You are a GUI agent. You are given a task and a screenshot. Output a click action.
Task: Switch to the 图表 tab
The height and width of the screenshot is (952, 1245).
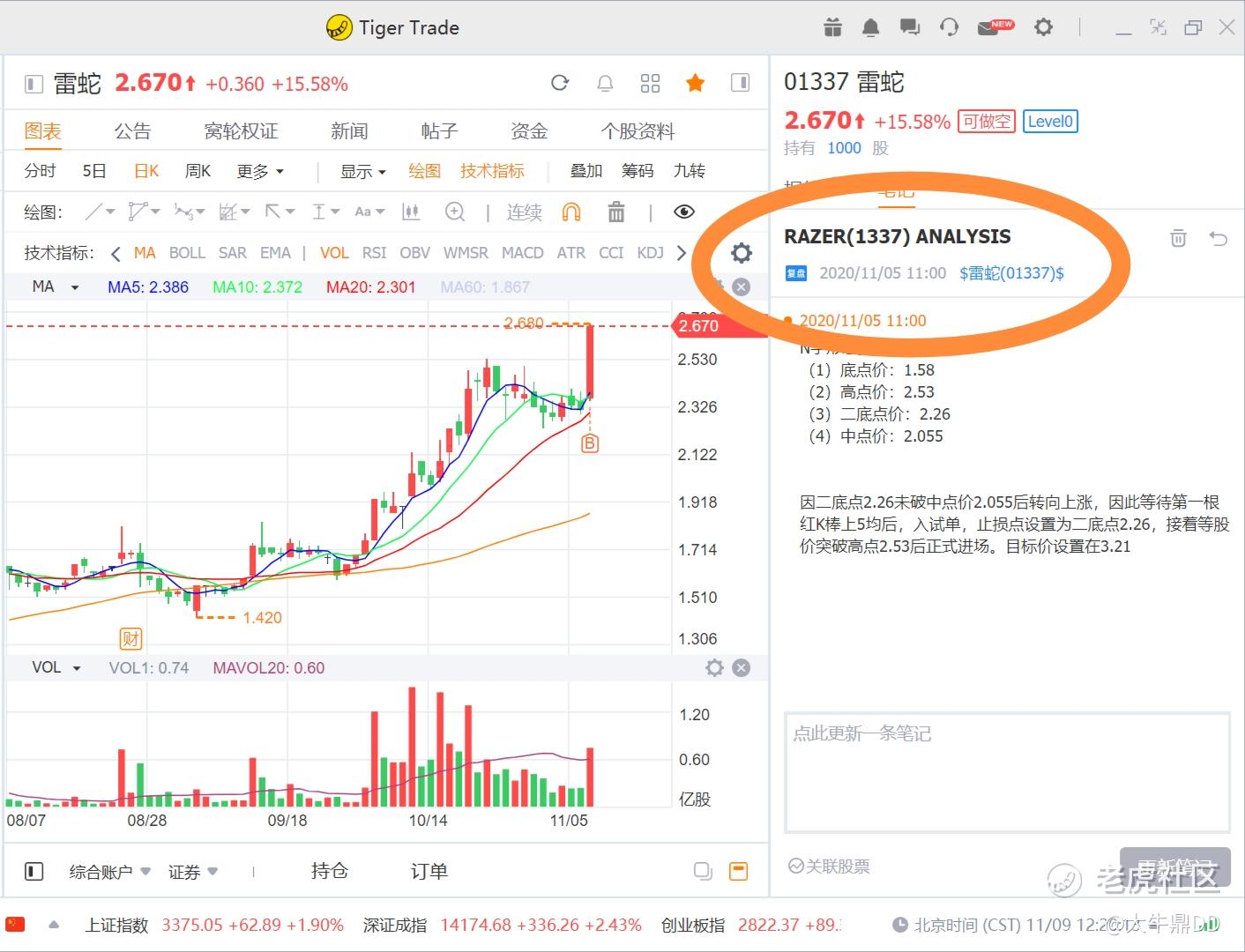(x=42, y=131)
